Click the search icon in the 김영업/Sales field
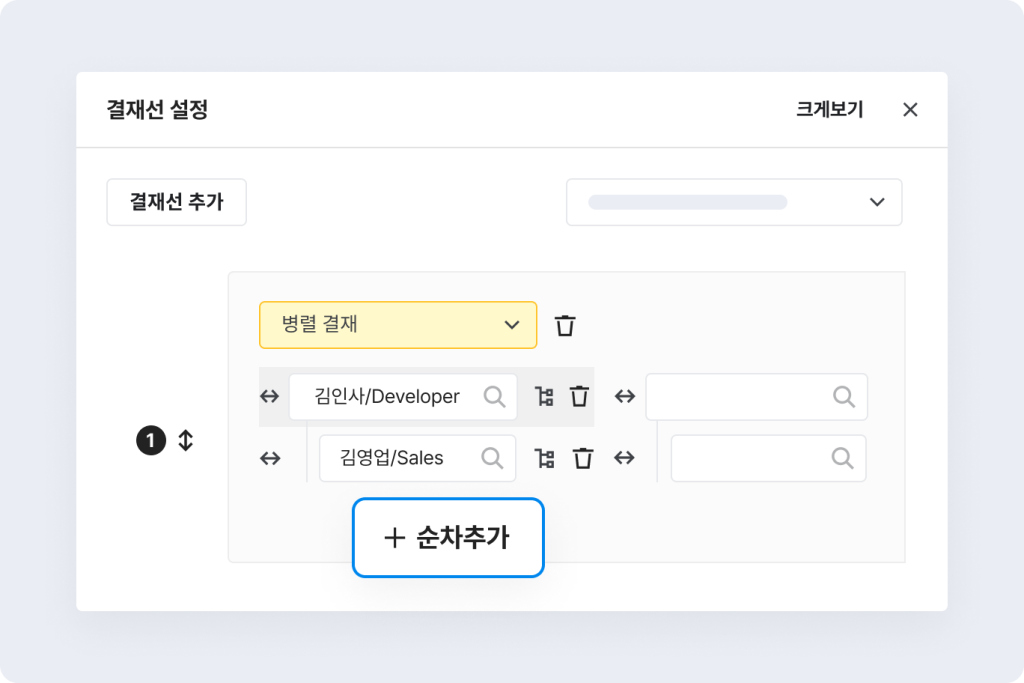The width and height of the screenshot is (1024, 683). pyautogui.click(x=492, y=458)
